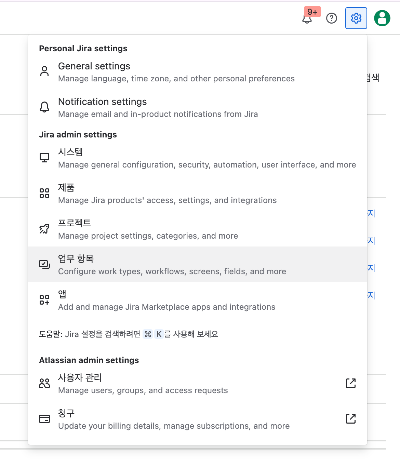Click the monitor icon beside 시스템

[44, 157]
